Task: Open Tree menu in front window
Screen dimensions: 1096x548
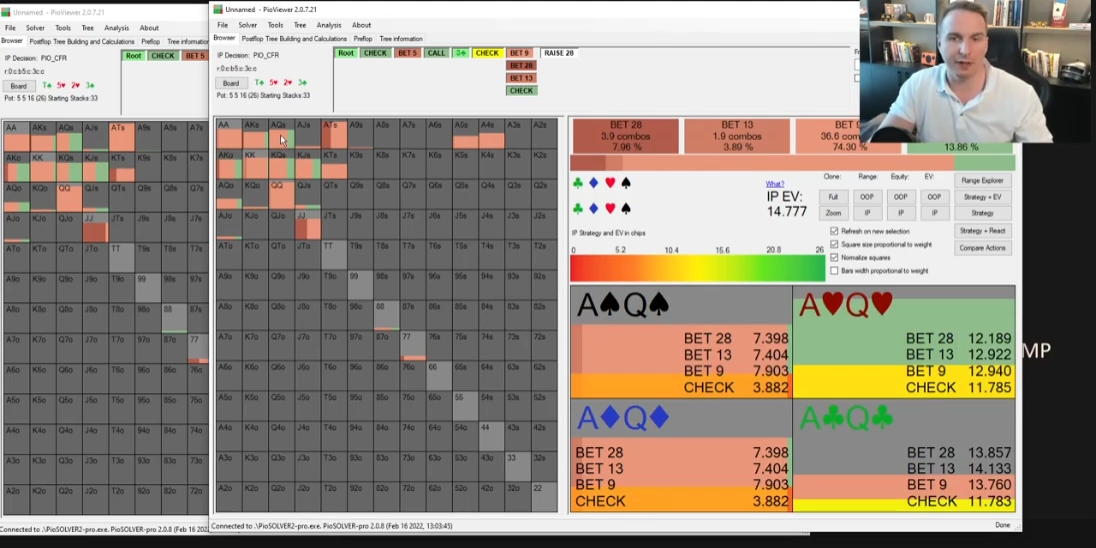Action: [300, 25]
